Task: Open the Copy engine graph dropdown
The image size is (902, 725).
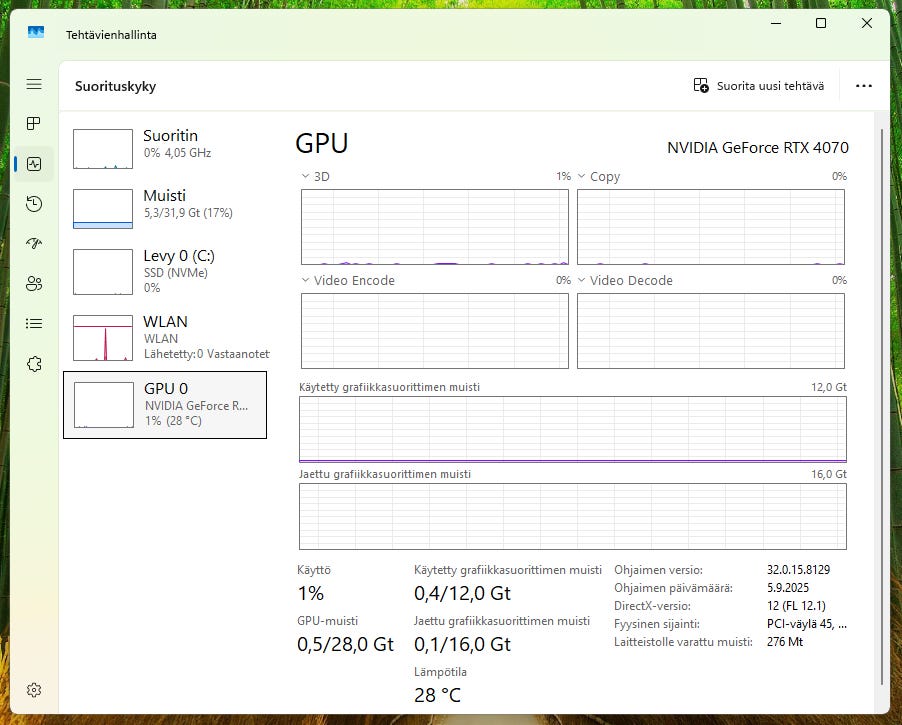Action: tap(582, 176)
